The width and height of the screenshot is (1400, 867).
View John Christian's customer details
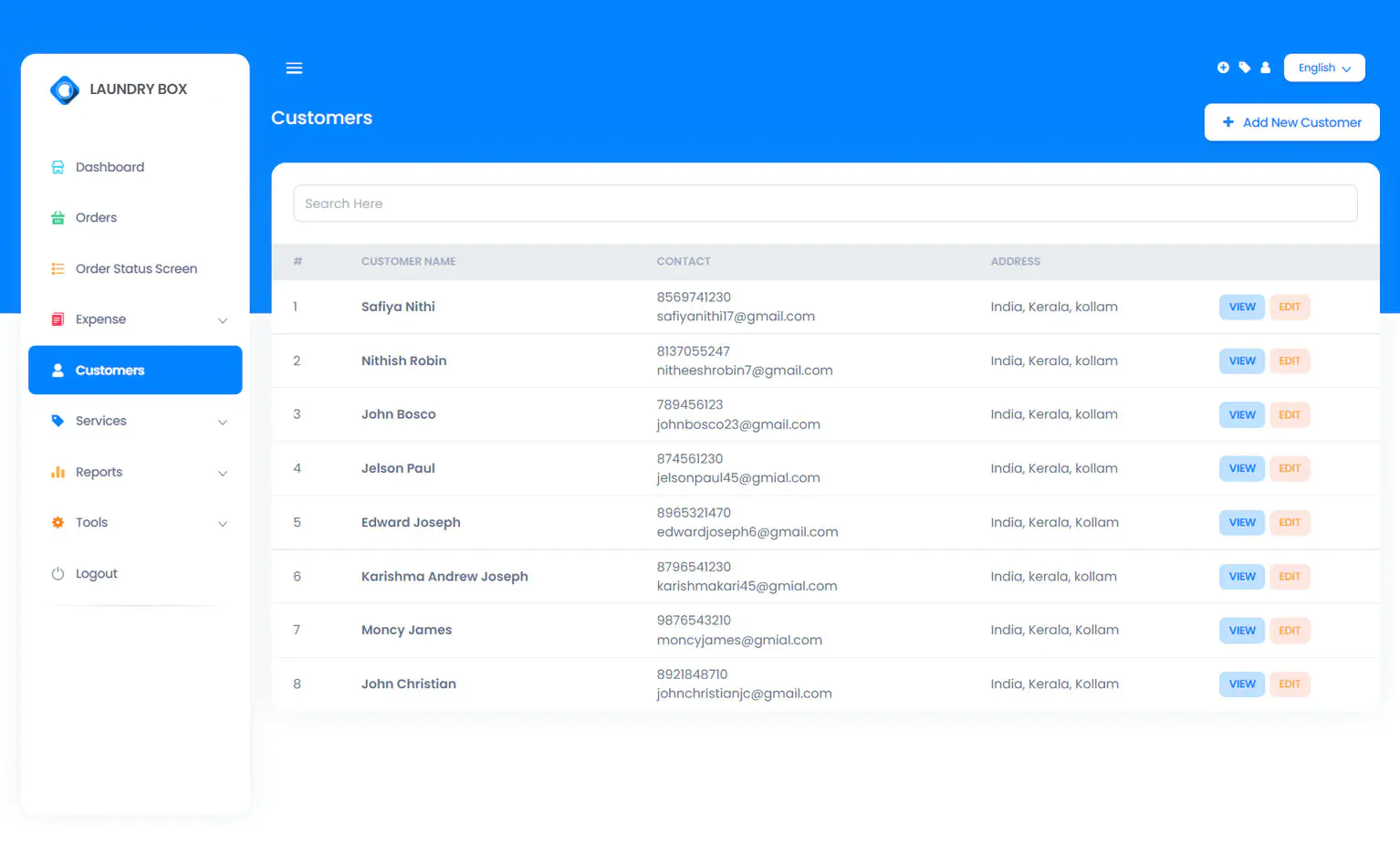(x=1241, y=684)
